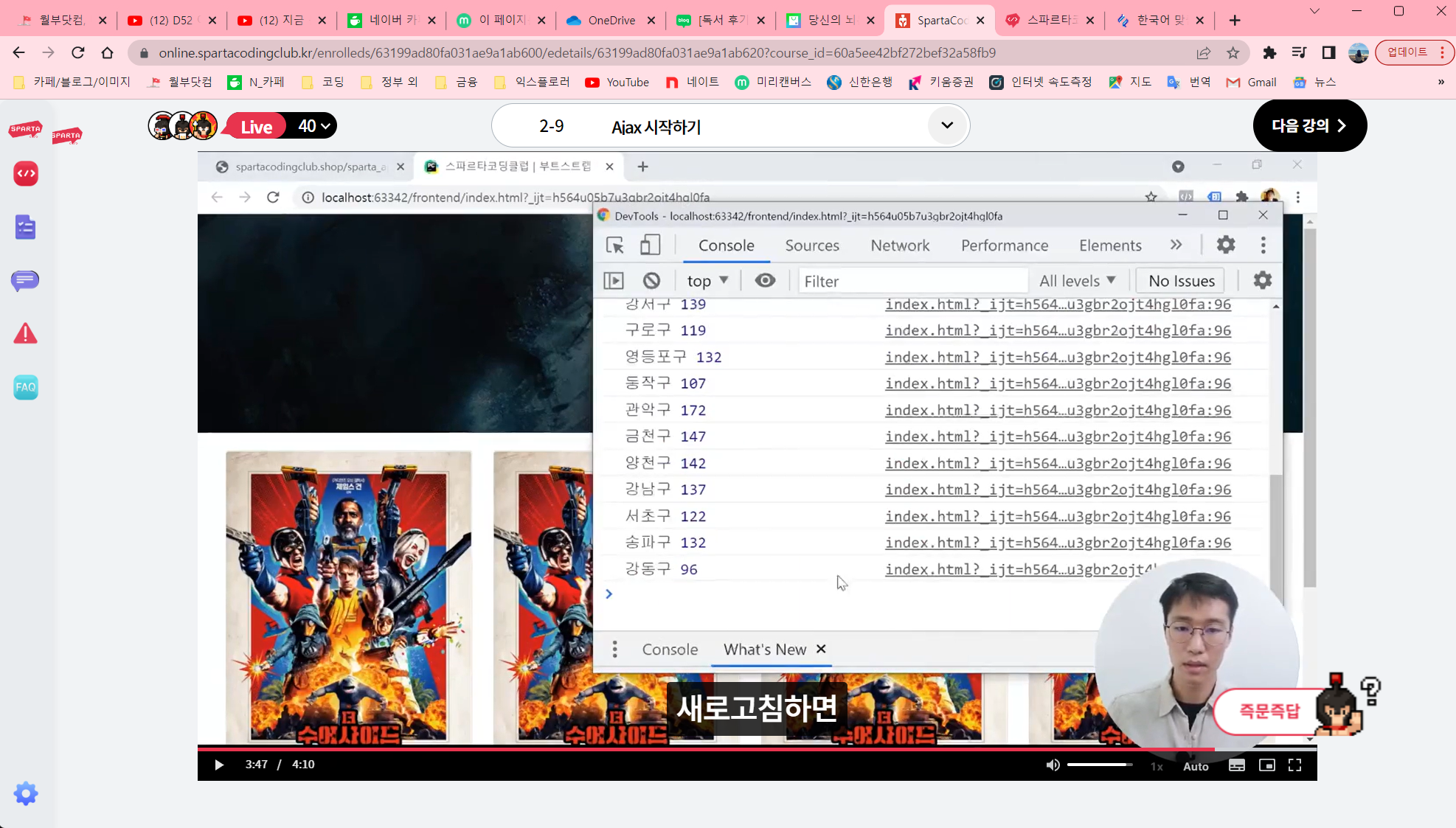Screen dimensions: 1456x828
Task: Reload the outer browser page
Action: [x=77, y=52]
